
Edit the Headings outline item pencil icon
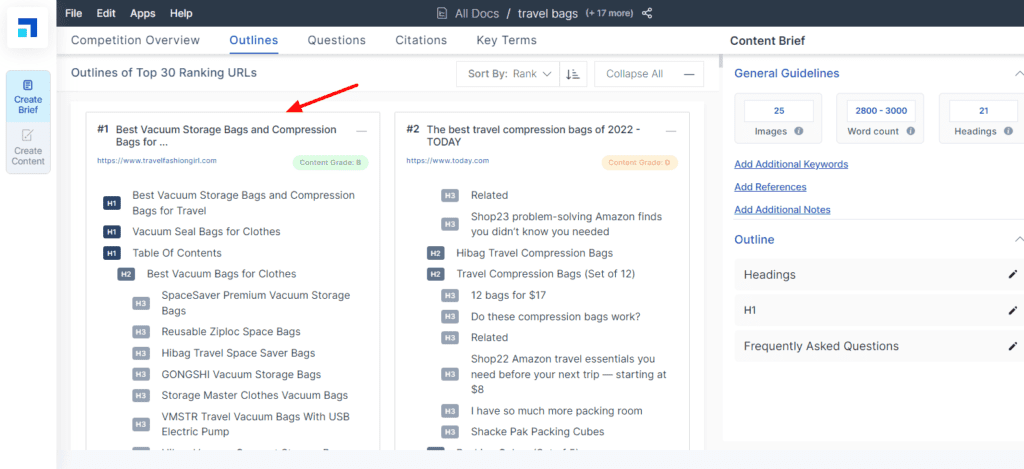point(1012,274)
